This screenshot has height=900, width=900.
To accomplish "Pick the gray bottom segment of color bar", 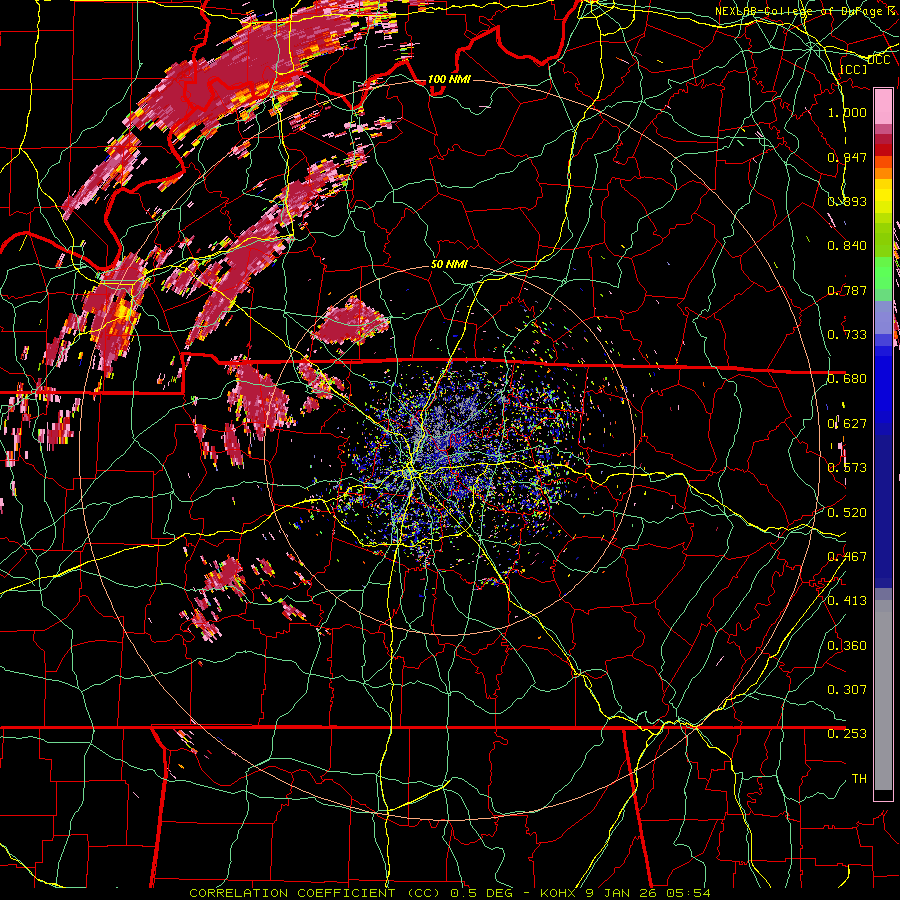I will click(x=883, y=695).
